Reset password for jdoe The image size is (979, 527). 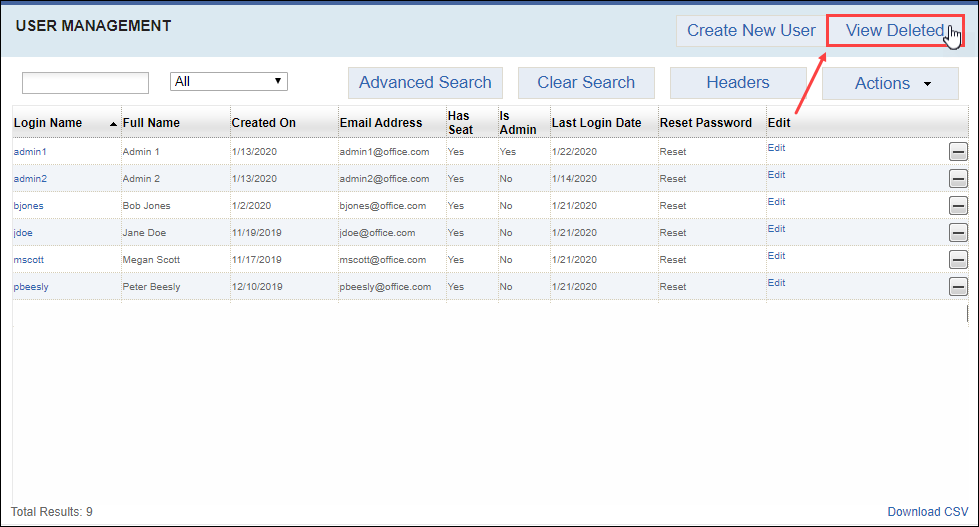672,233
